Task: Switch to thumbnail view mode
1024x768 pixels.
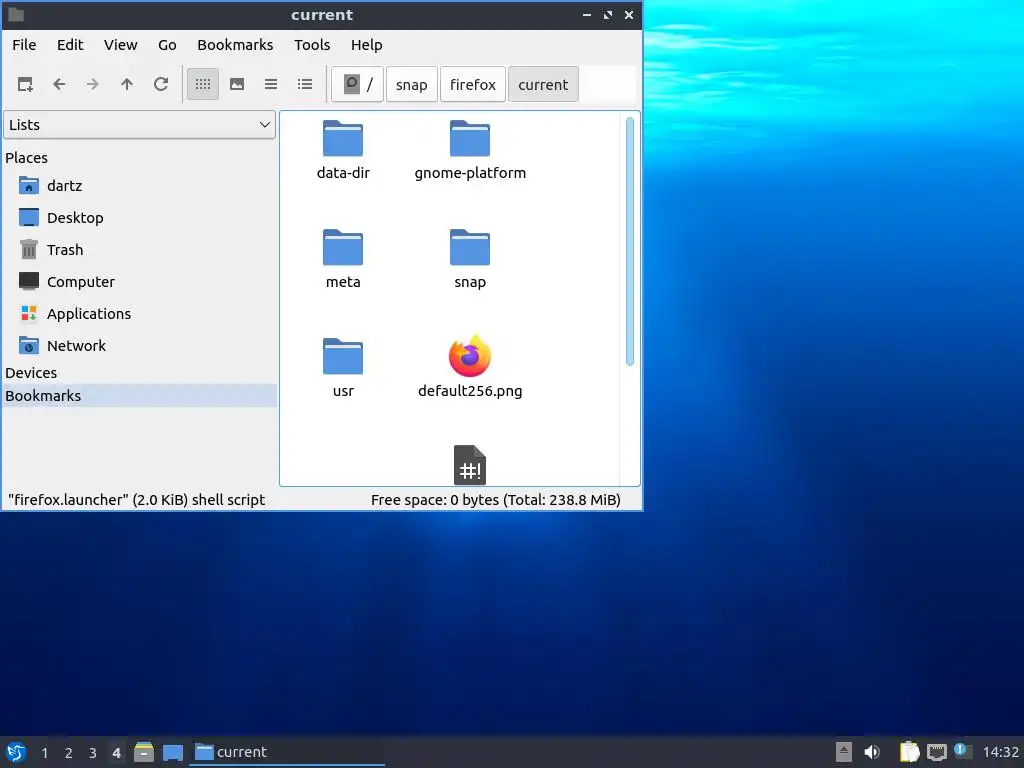Action: coord(237,84)
